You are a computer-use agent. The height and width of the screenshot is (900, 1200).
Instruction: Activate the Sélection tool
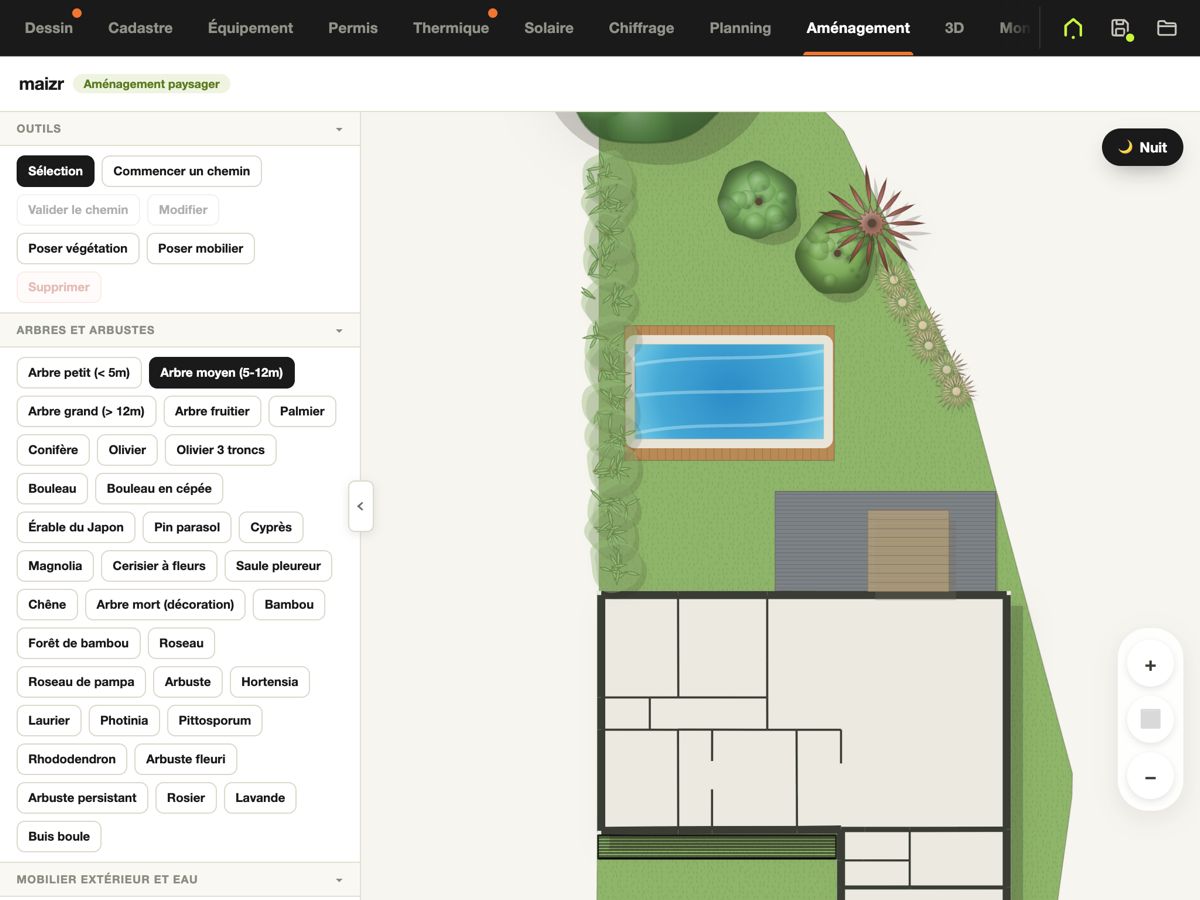[x=56, y=171]
